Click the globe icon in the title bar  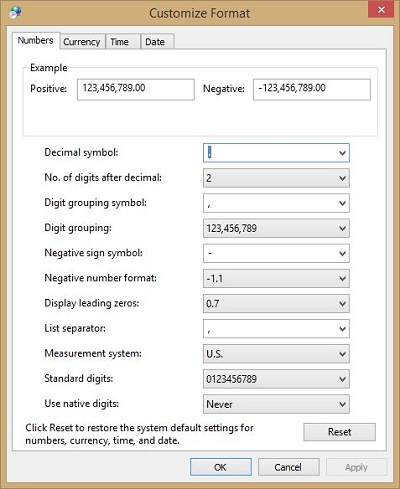15,12
